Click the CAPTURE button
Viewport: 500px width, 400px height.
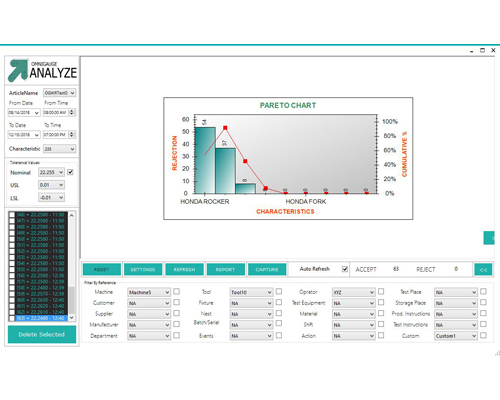coord(267,269)
